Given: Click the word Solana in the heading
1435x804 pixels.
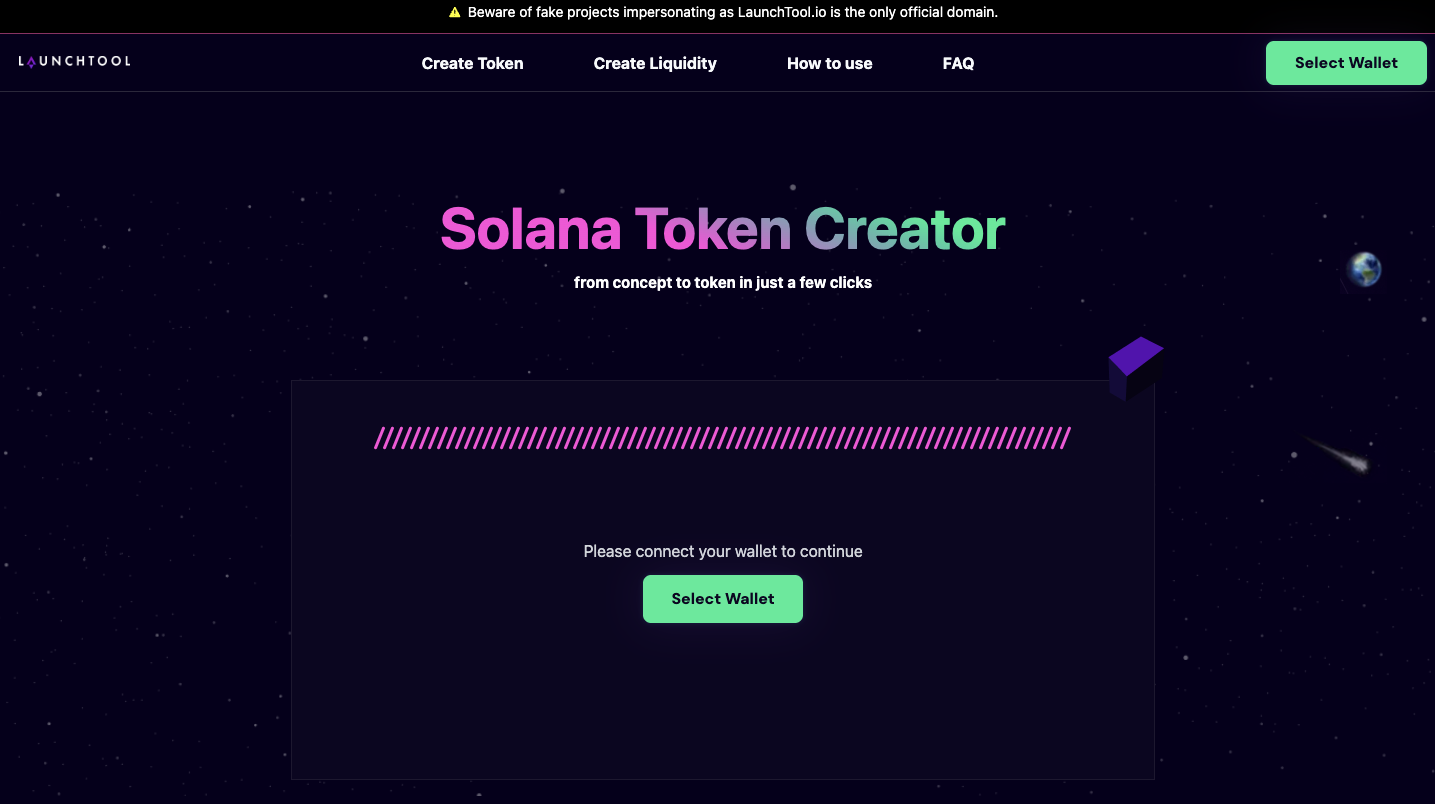Looking at the screenshot, I should point(530,229).
